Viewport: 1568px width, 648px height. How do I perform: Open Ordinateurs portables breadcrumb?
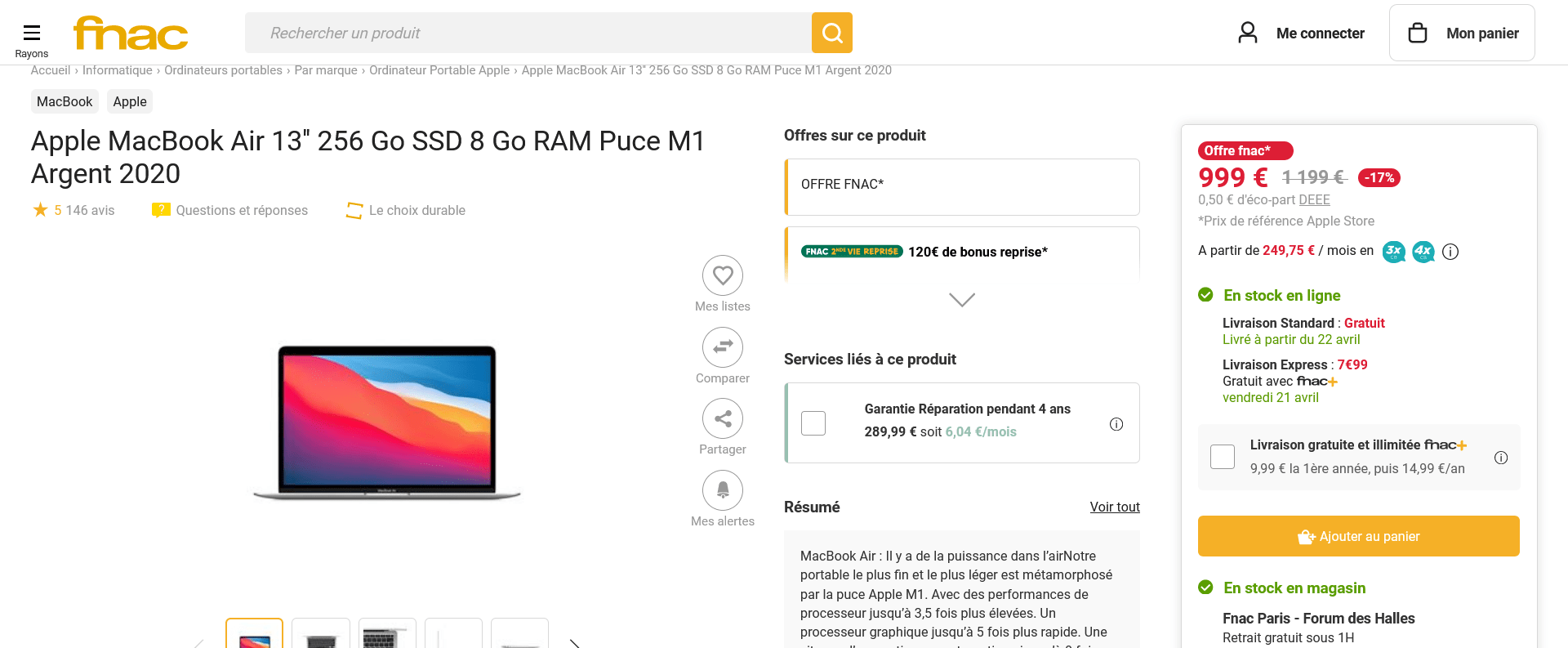(x=223, y=70)
